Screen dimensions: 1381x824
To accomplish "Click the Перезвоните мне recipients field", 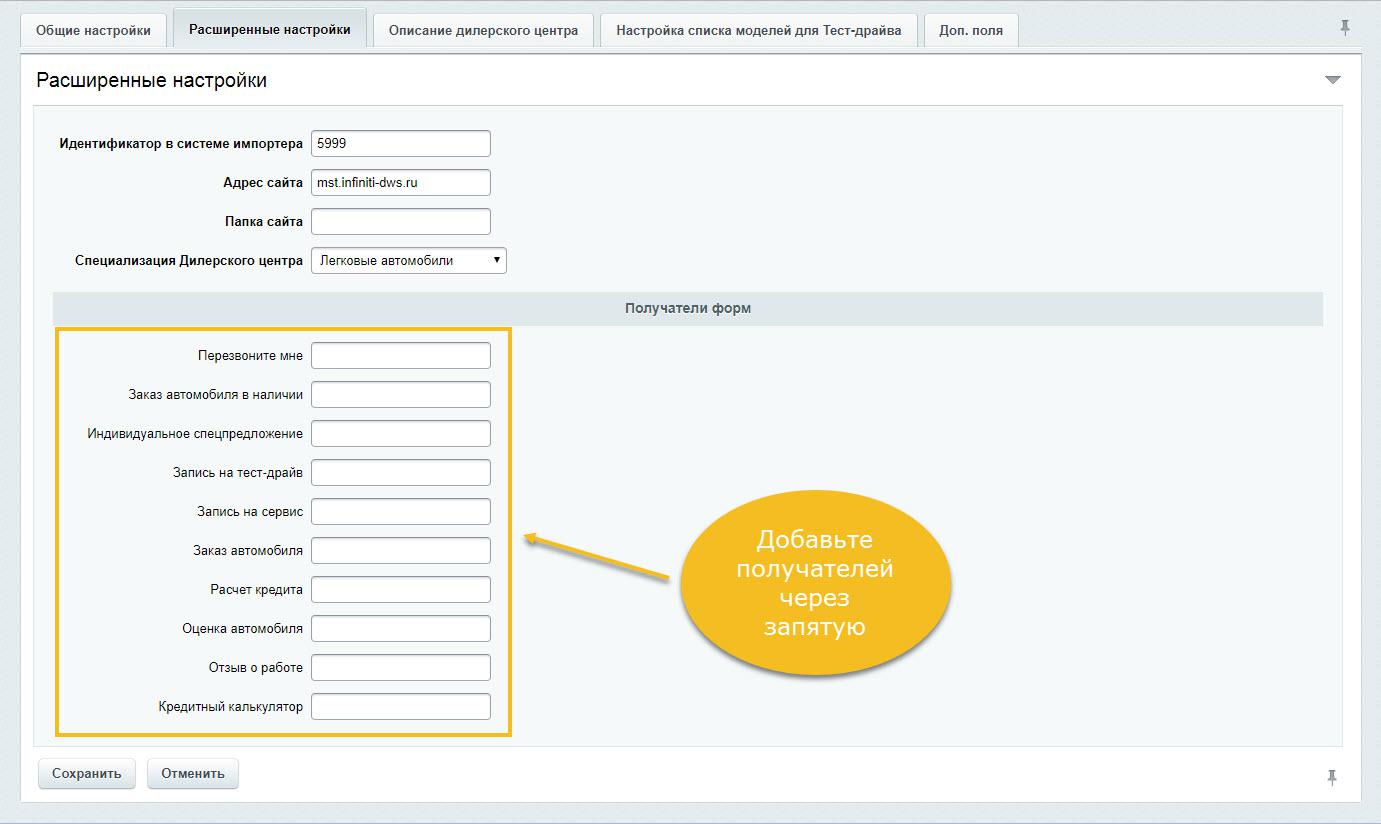I will coord(401,355).
